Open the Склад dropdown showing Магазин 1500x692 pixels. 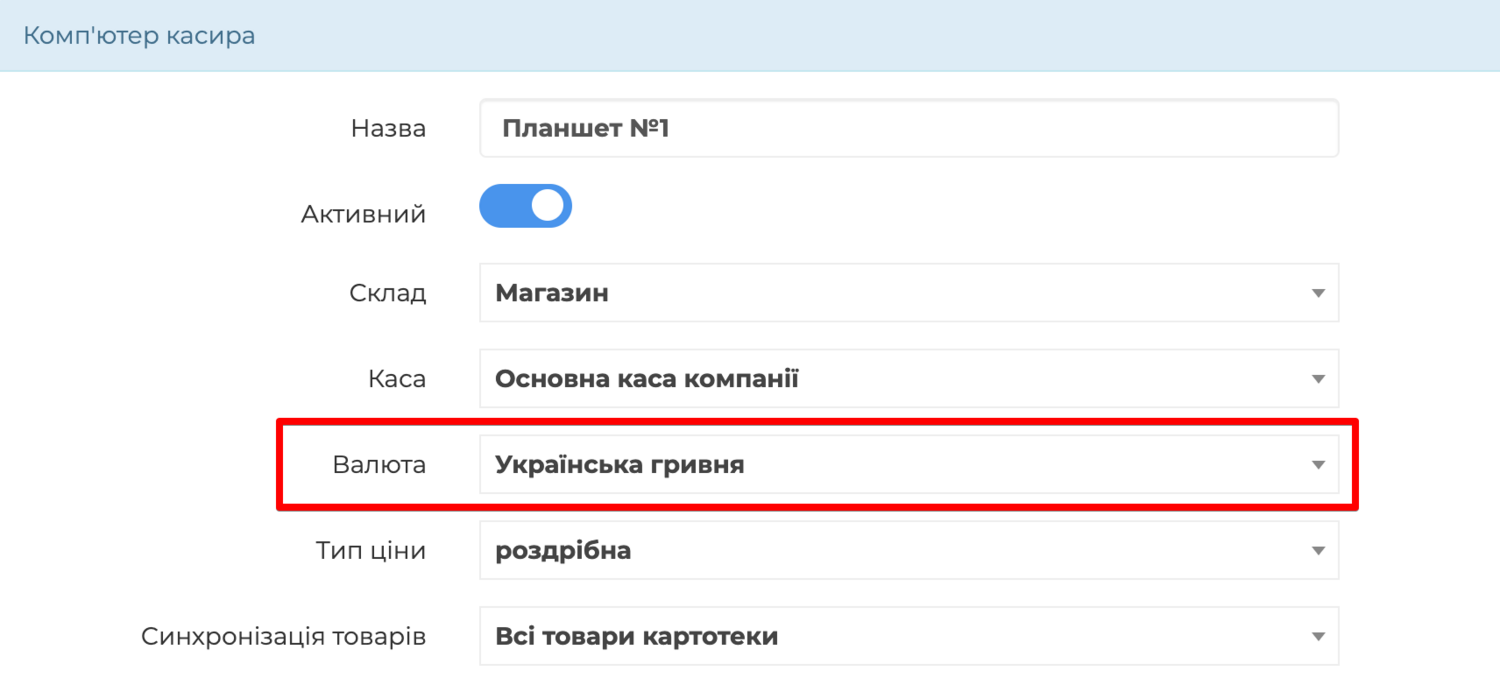pos(909,293)
